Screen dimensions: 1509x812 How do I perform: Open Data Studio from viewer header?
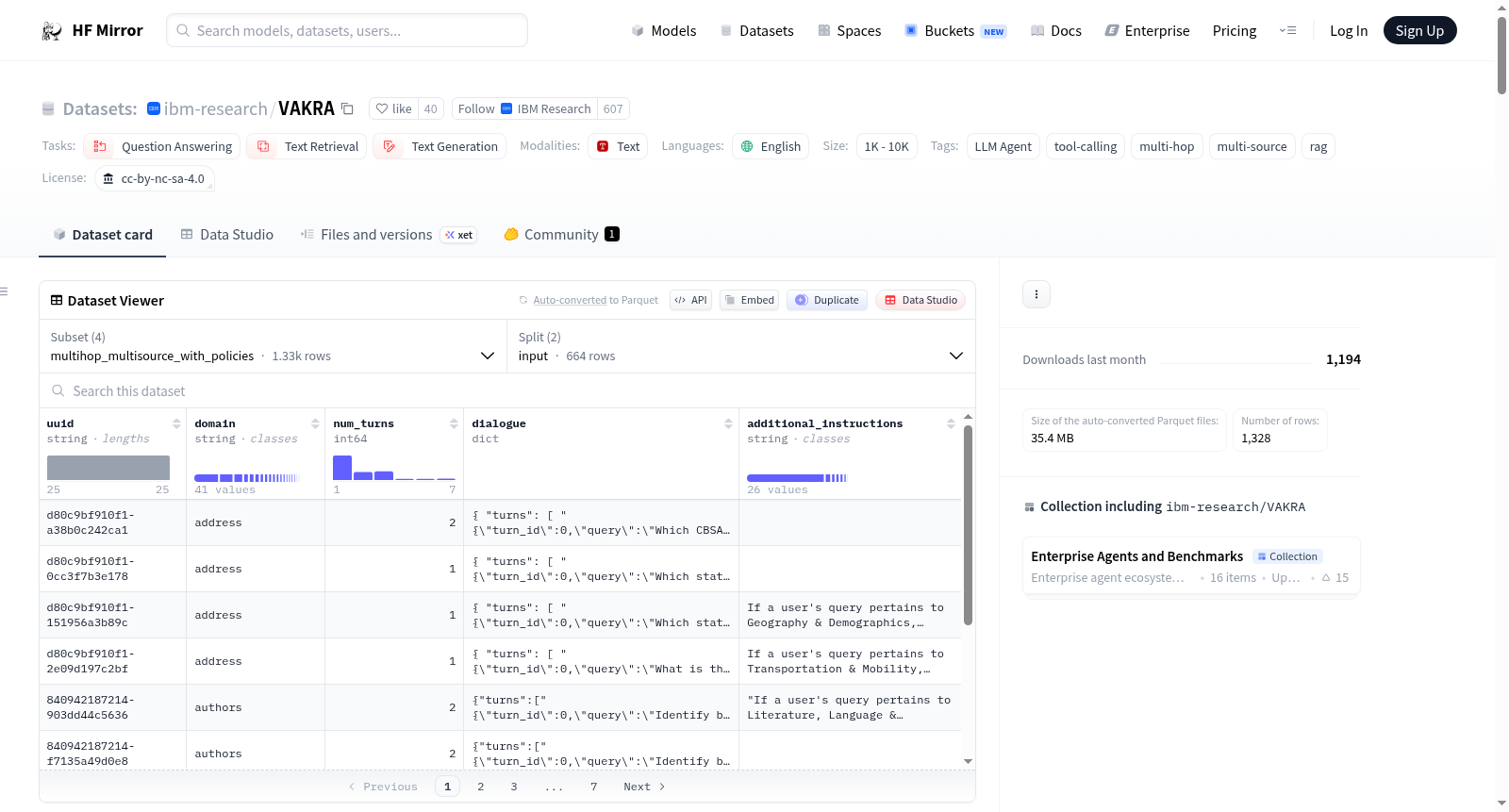tap(920, 300)
